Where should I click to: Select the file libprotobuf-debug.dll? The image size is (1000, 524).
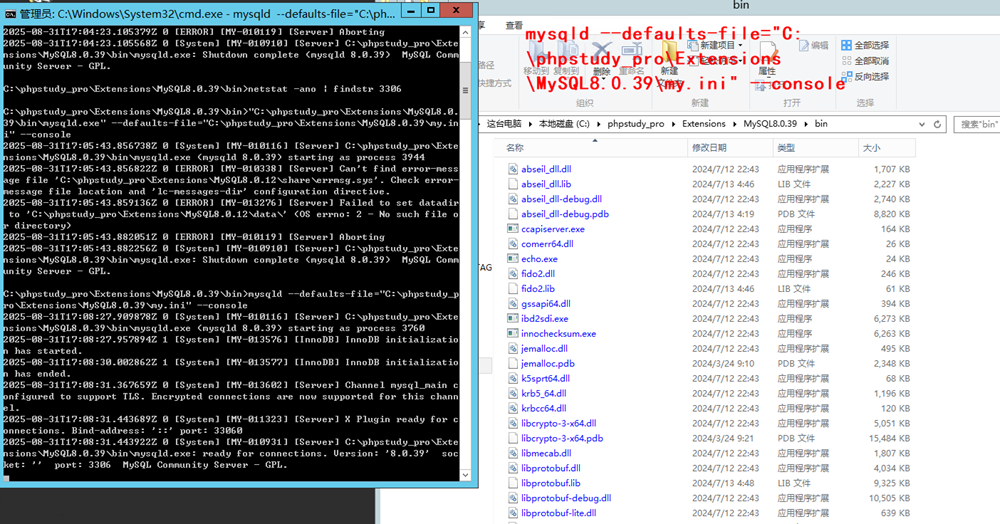[x=566, y=498]
